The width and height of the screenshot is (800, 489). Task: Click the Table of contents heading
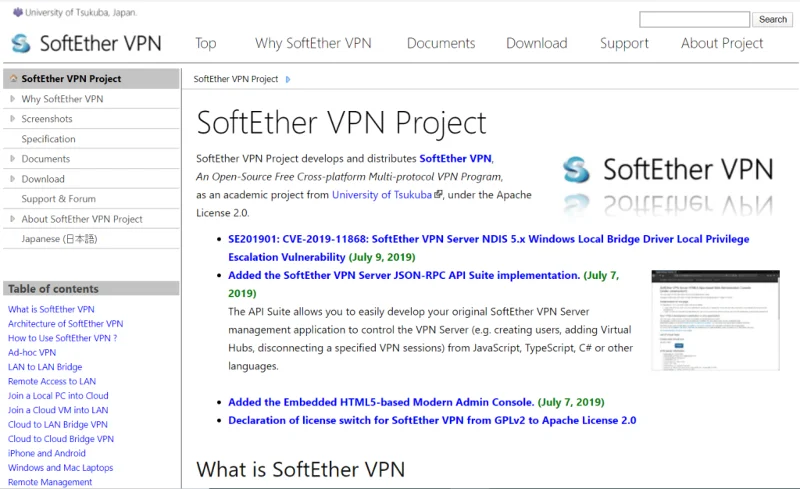click(x=53, y=288)
